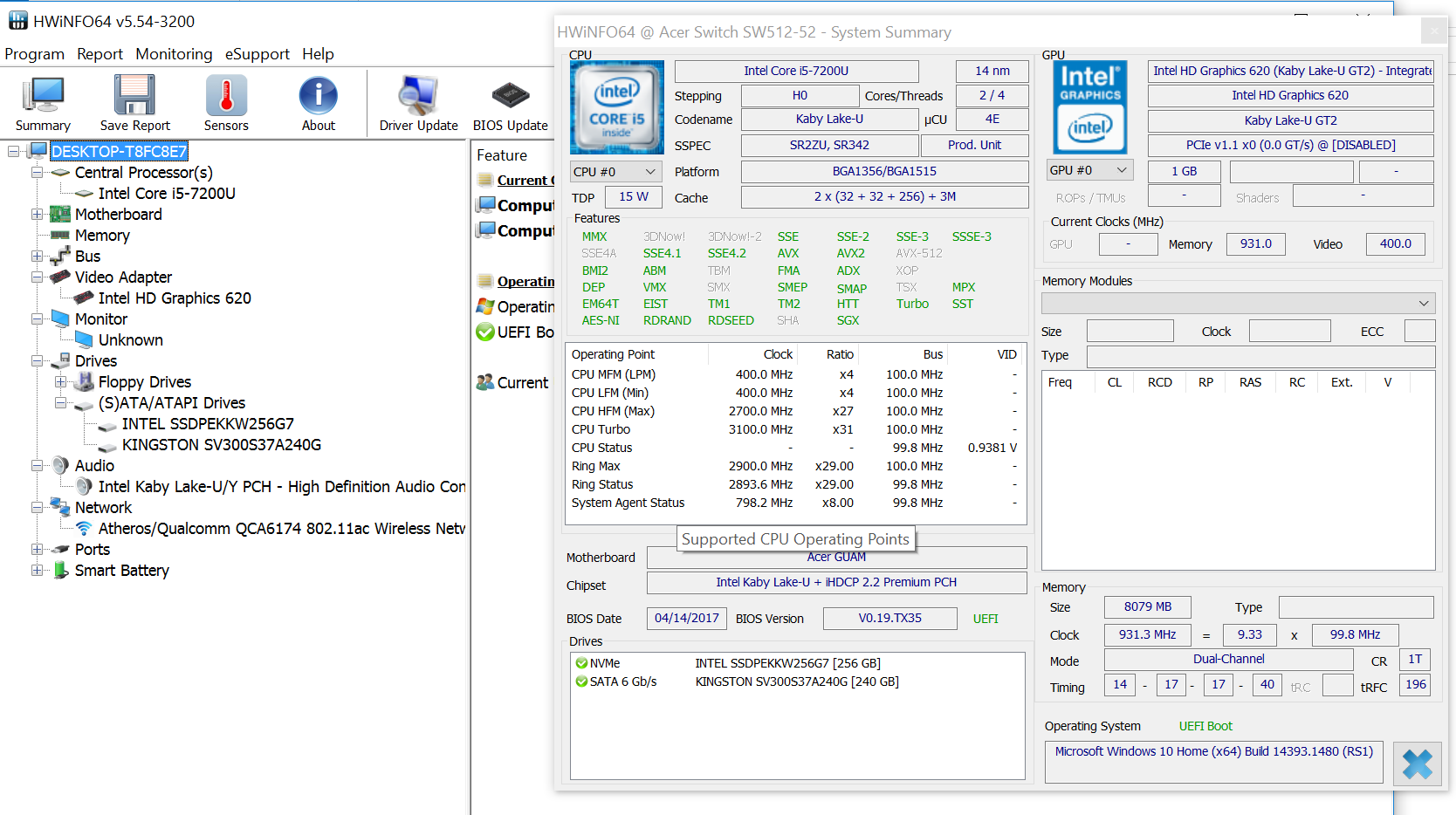Image resolution: width=1456 pixels, height=815 pixels.
Task: Click the Operating System Windows 10 field
Action: point(1213,762)
